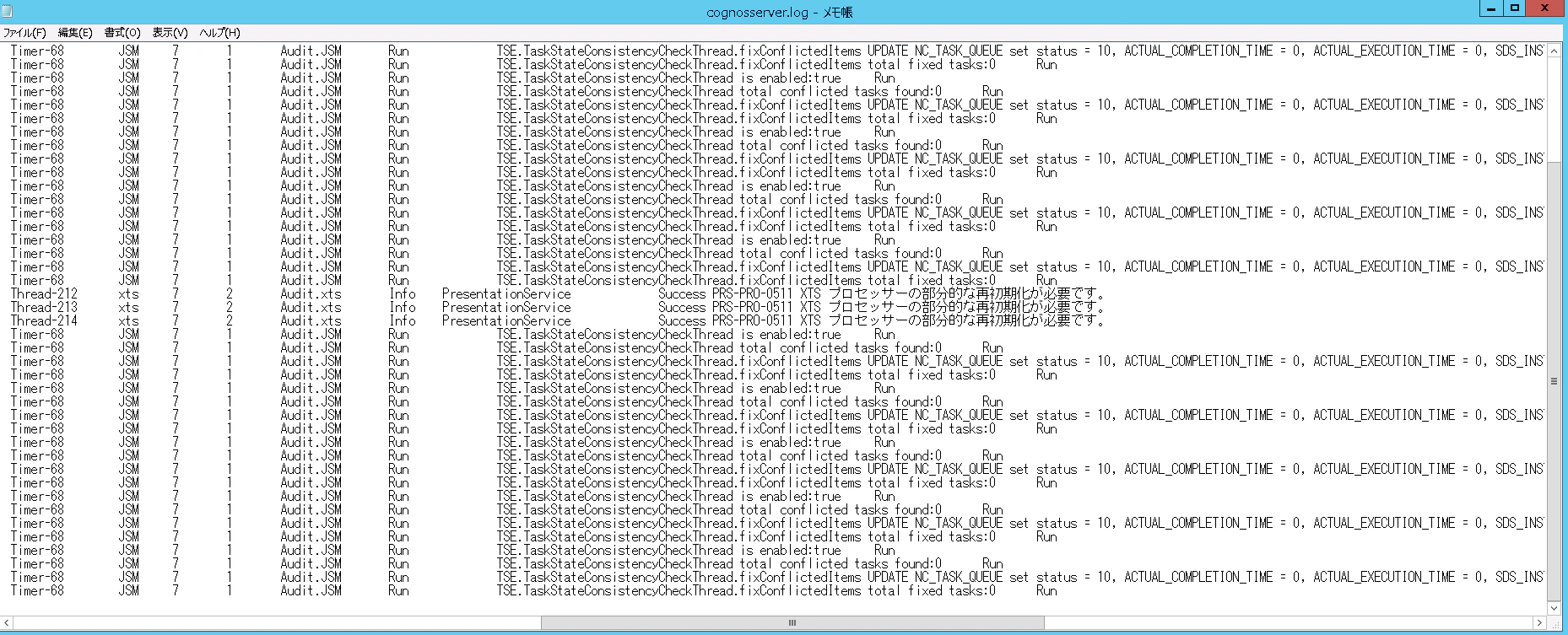This screenshot has height=635, width=1568.
Task: Click PresentationService in the Thread-213 line
Action: pos(506,308)
